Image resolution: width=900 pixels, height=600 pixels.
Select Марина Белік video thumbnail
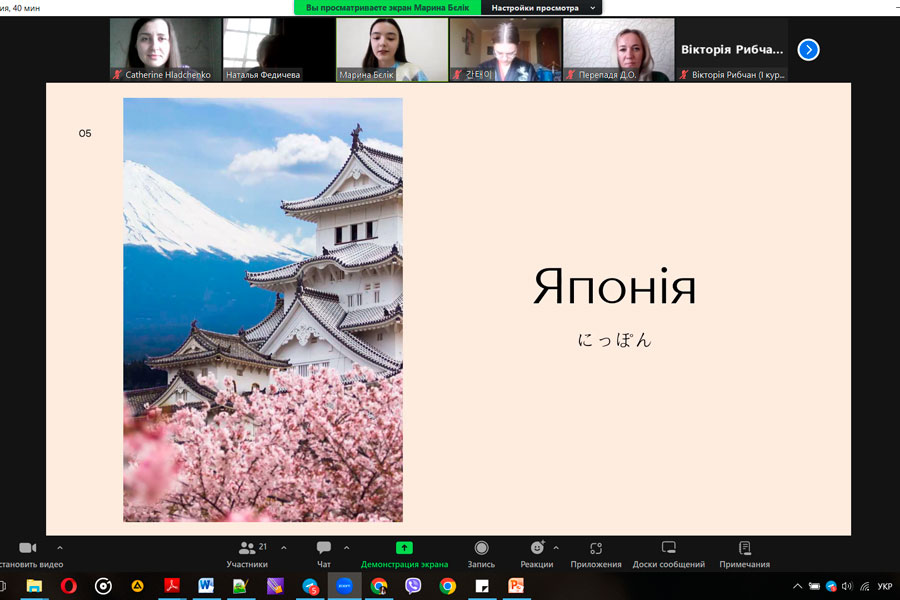[x=391, y=48]
